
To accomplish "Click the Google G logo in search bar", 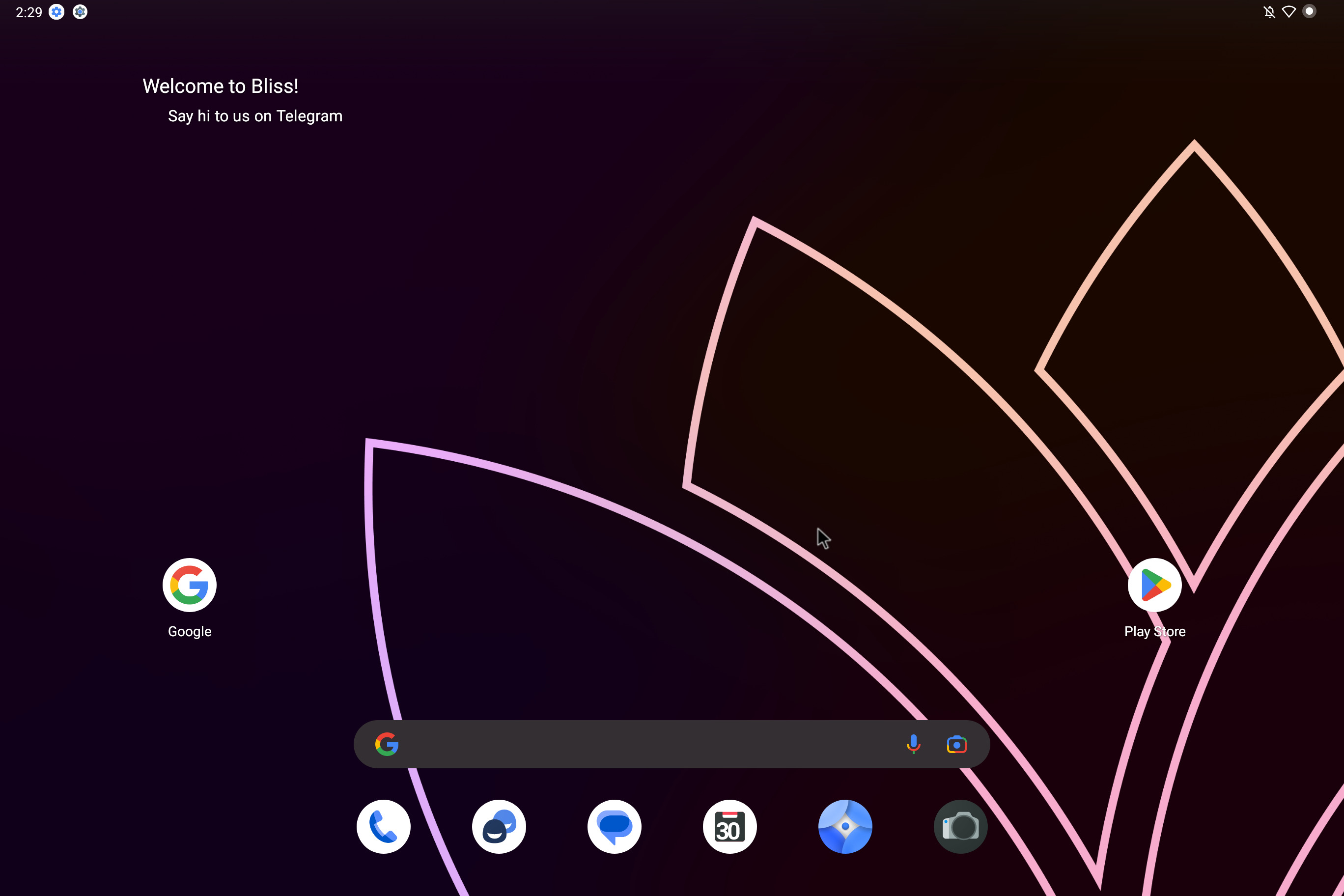I will point(387,744).
